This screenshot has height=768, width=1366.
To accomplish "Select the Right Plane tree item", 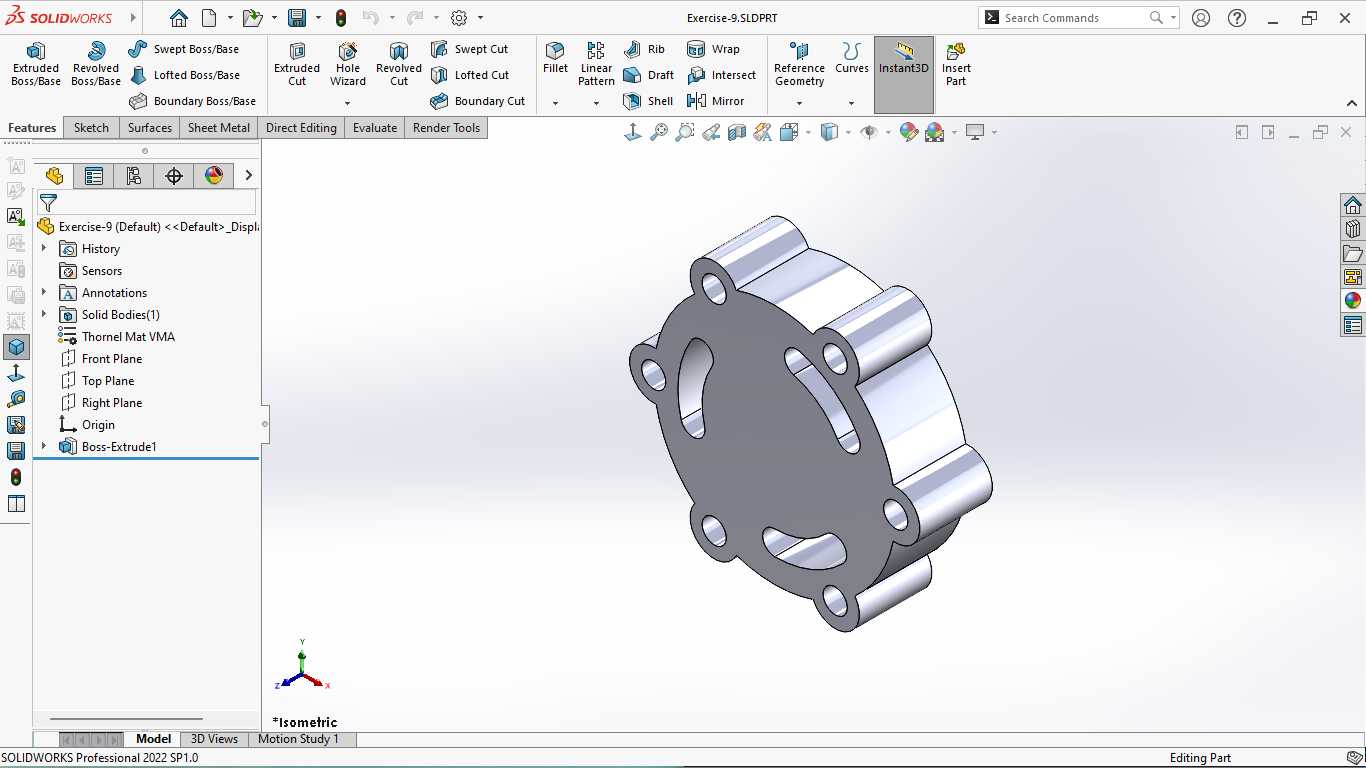I will click(101, 403).
